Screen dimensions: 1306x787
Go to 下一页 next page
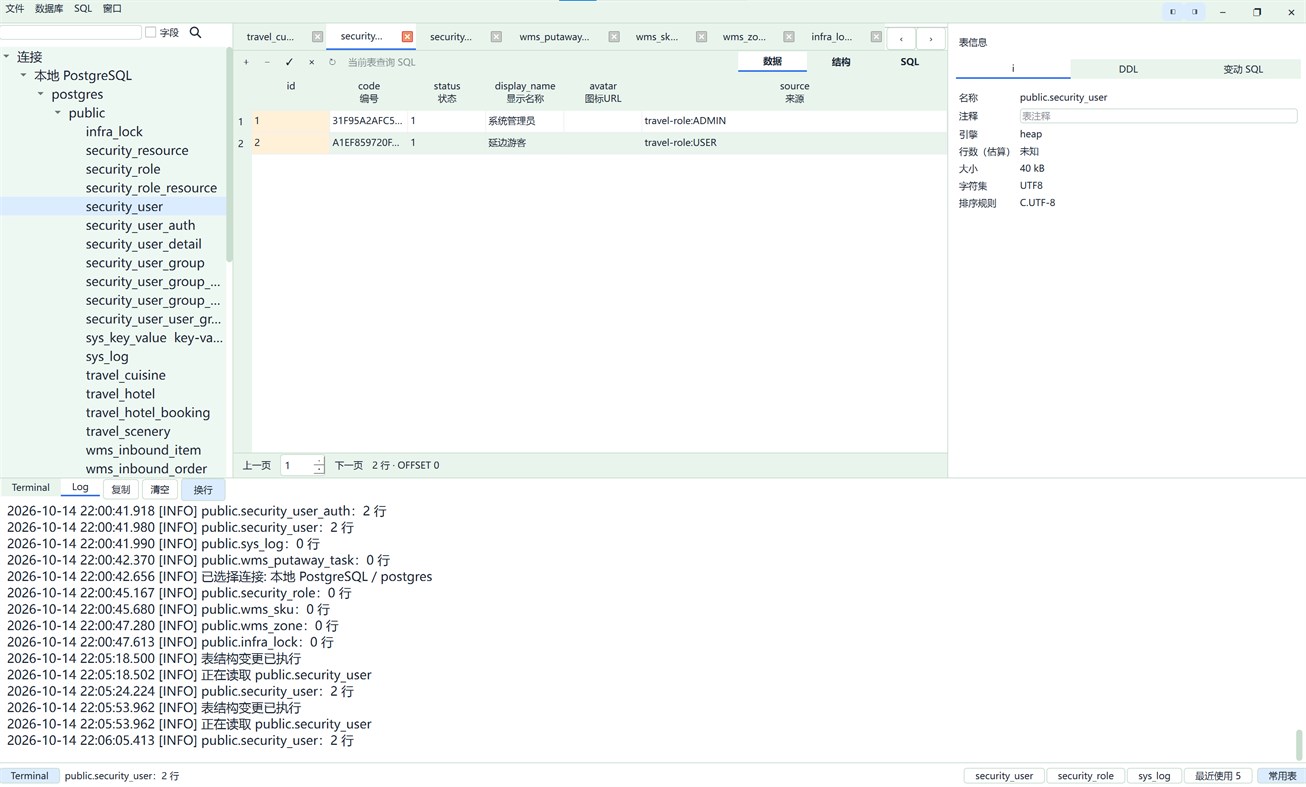[x=348, y=466]
